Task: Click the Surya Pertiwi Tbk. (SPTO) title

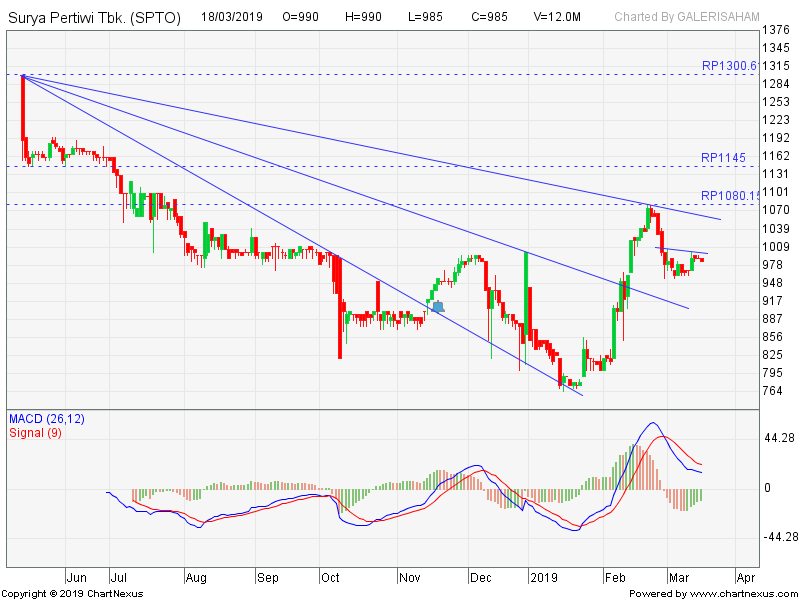Action: 95,17
